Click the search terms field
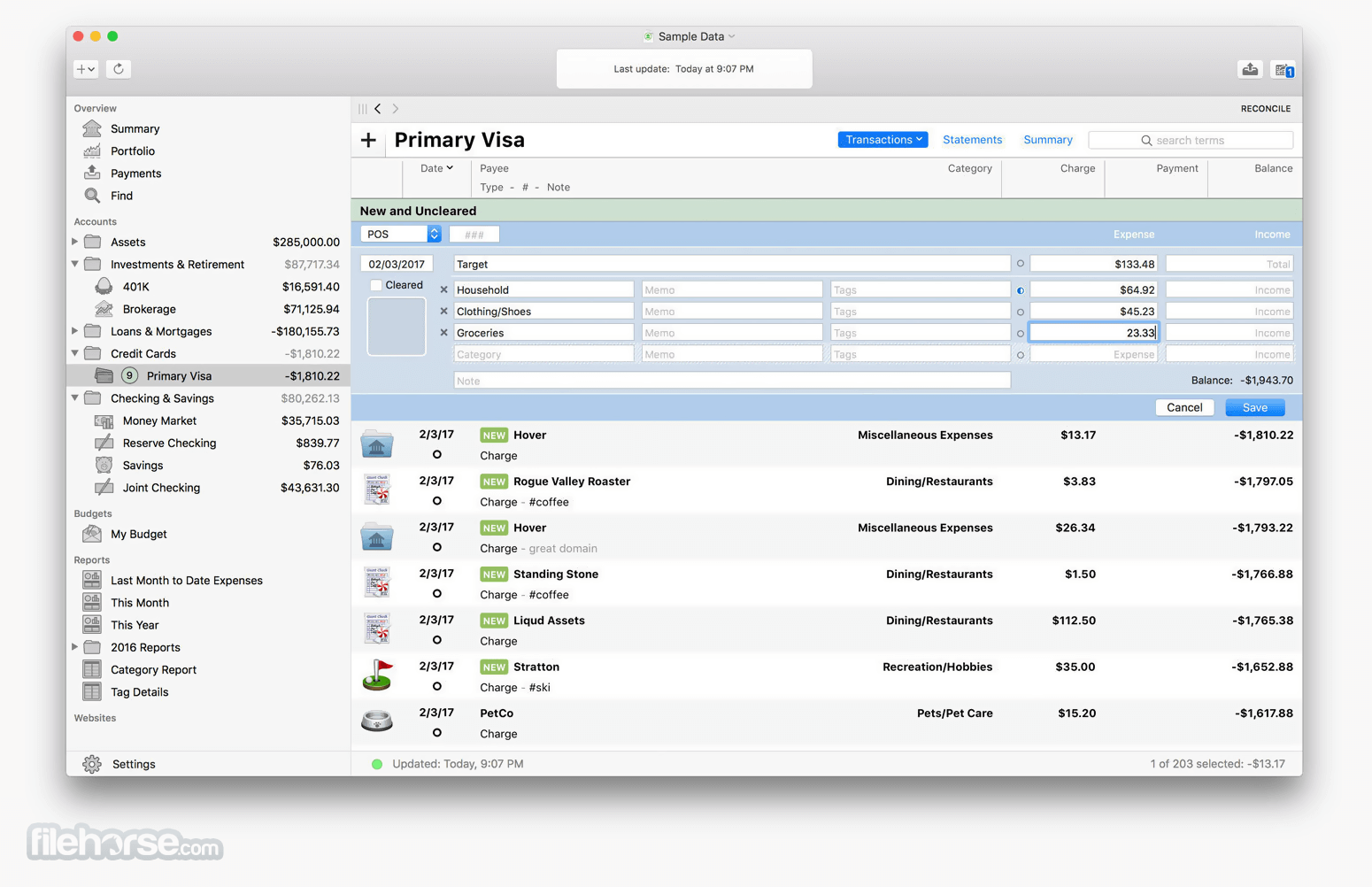Screen dimensions: 1372x887 coord(1191,140)
